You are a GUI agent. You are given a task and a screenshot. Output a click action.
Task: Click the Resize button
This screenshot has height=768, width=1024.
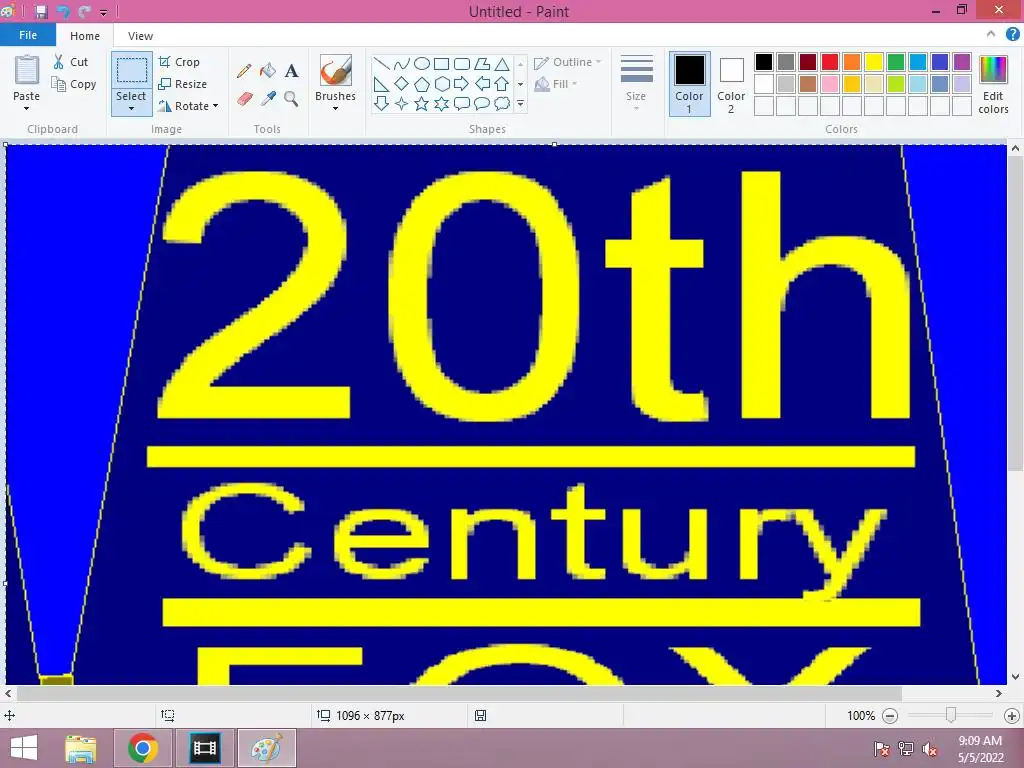pyautogui.click(x=183, y=84)
